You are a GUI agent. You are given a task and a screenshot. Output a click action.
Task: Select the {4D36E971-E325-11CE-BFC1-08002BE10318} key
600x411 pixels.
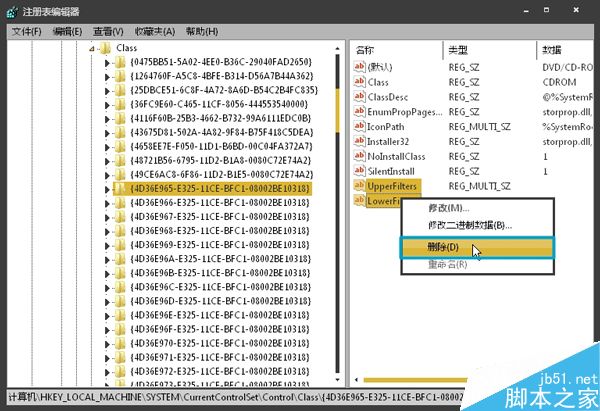[x=220, y=358]
